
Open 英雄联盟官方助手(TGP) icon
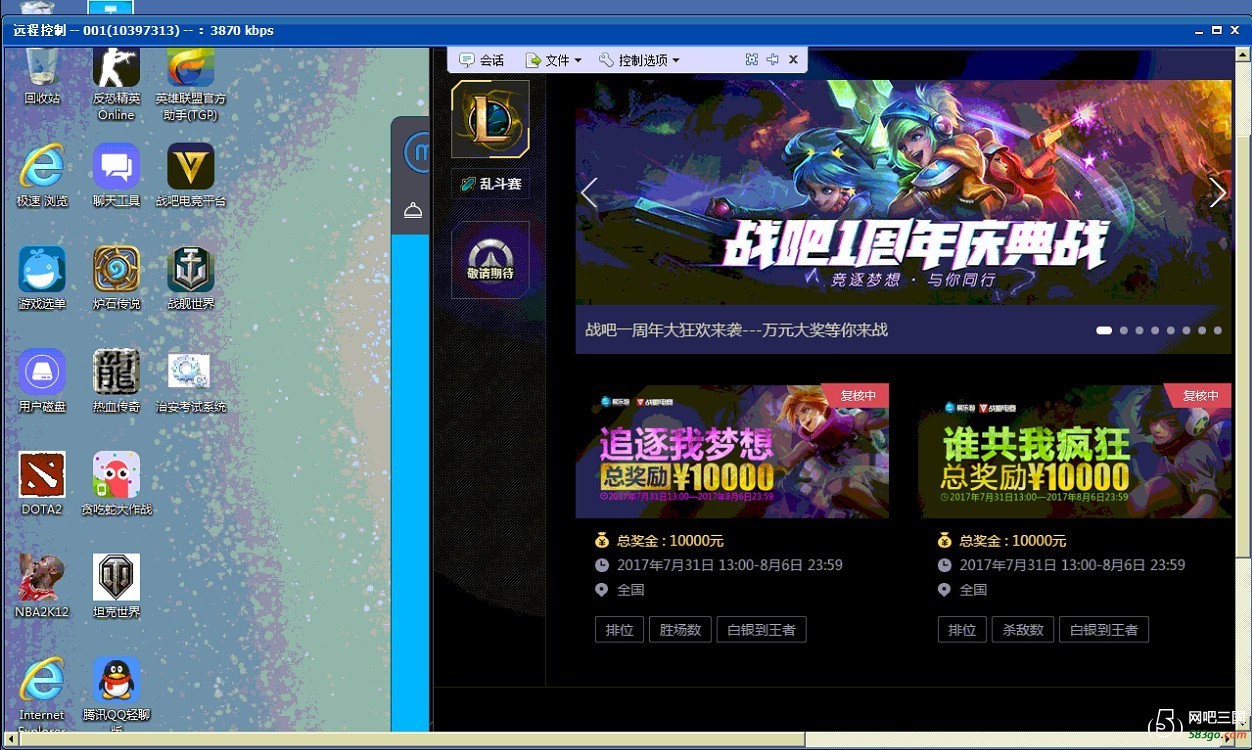pyautogui.click(x=191, y=82)
